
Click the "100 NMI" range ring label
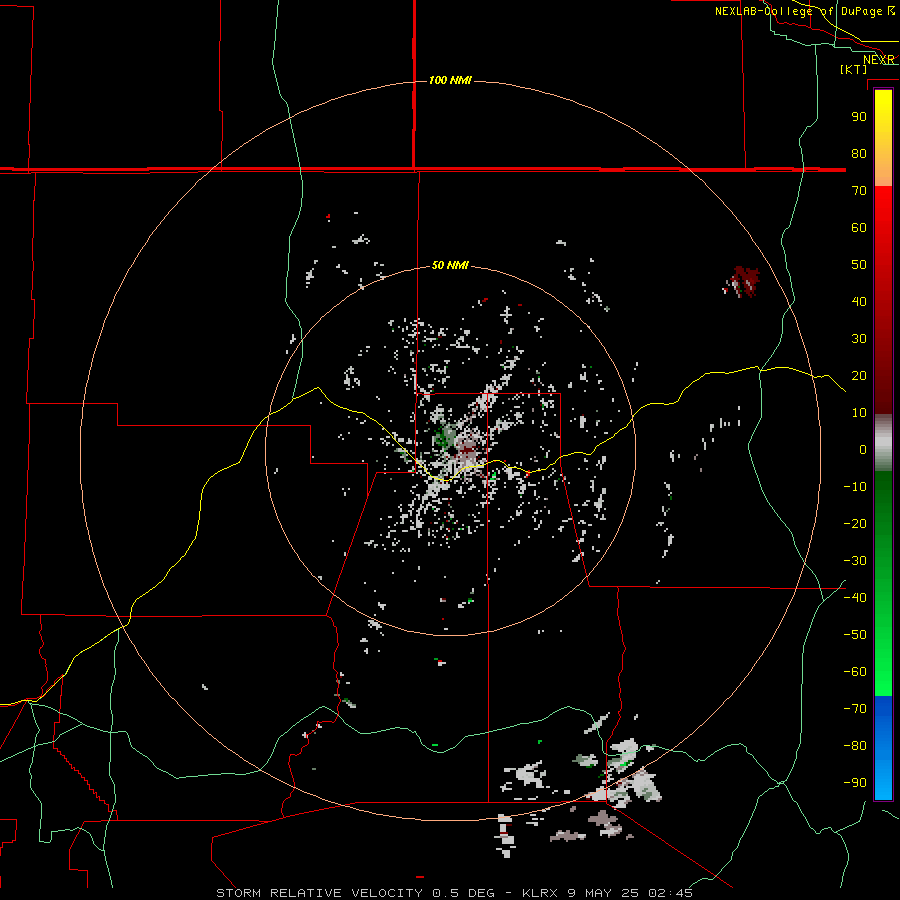[x=450, y=80]
